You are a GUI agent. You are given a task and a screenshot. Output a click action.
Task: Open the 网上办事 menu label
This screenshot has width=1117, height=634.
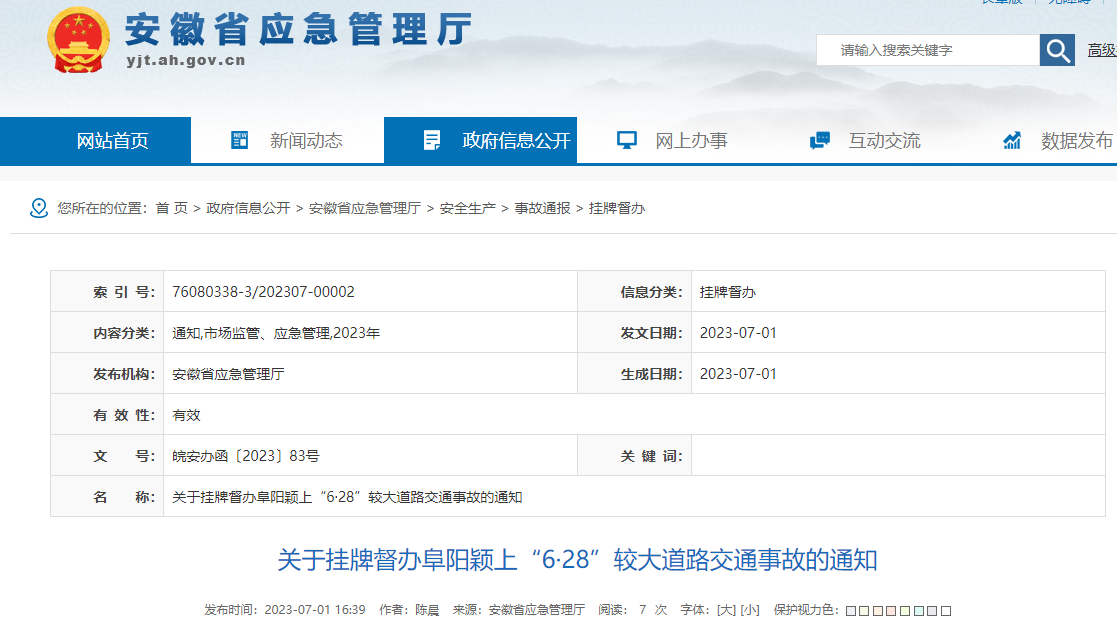[x=691, y=141]
